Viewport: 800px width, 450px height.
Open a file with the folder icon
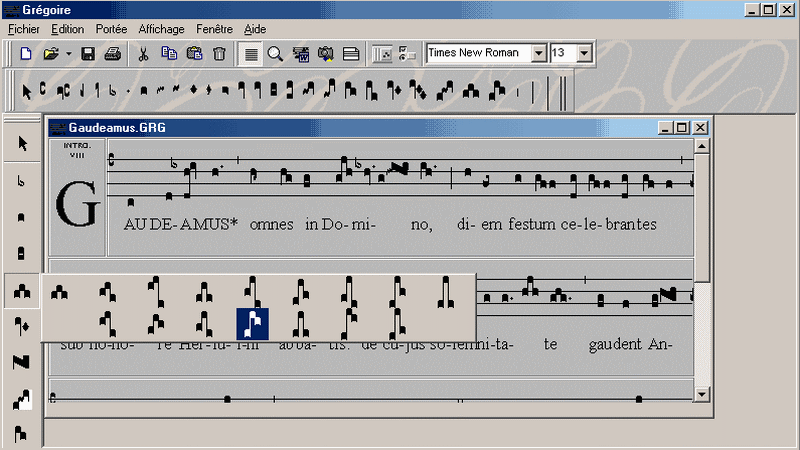click(x=51, y=54)
